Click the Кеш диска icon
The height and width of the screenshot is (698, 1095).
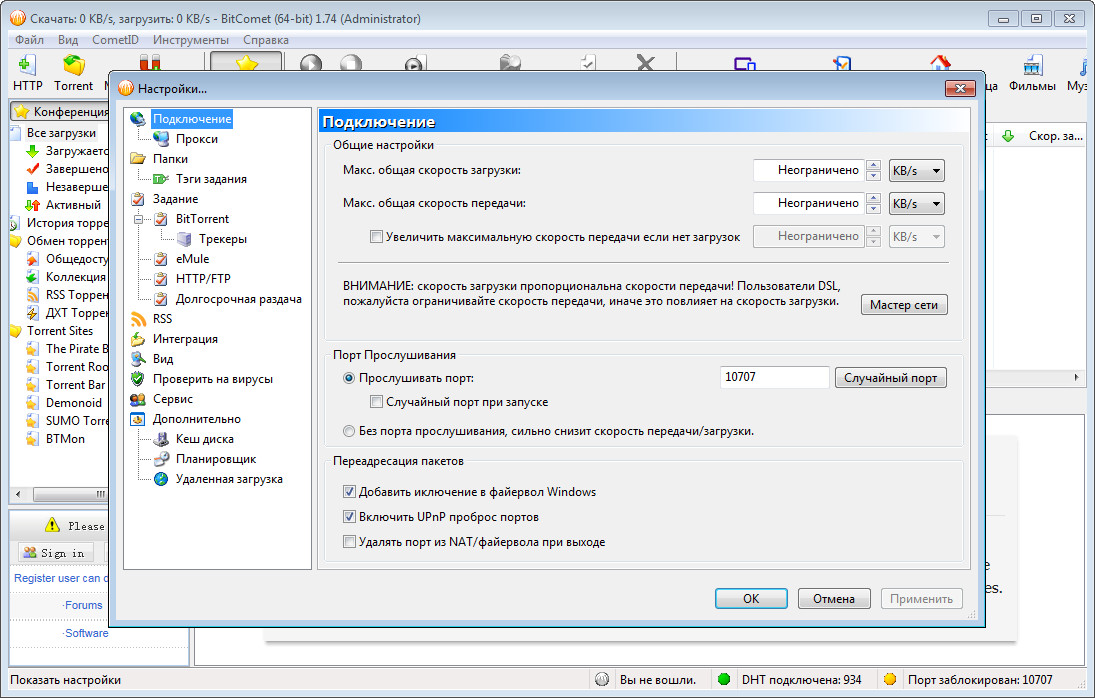[161, 439]
